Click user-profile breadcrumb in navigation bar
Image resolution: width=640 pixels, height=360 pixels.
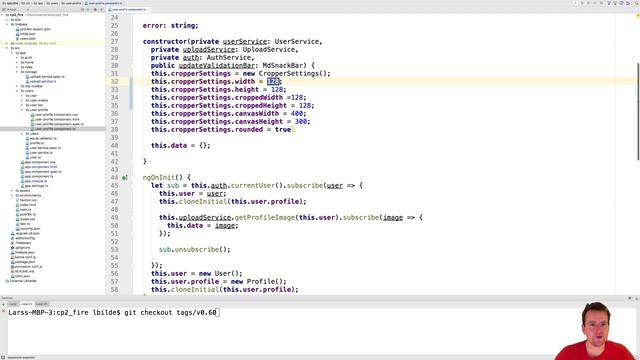[71, 3]
